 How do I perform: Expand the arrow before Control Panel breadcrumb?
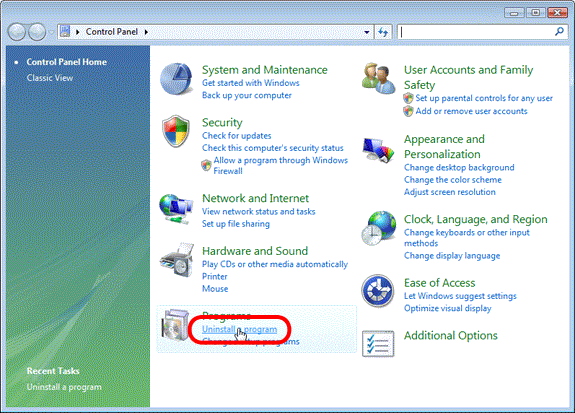click(x=78, y=32)
